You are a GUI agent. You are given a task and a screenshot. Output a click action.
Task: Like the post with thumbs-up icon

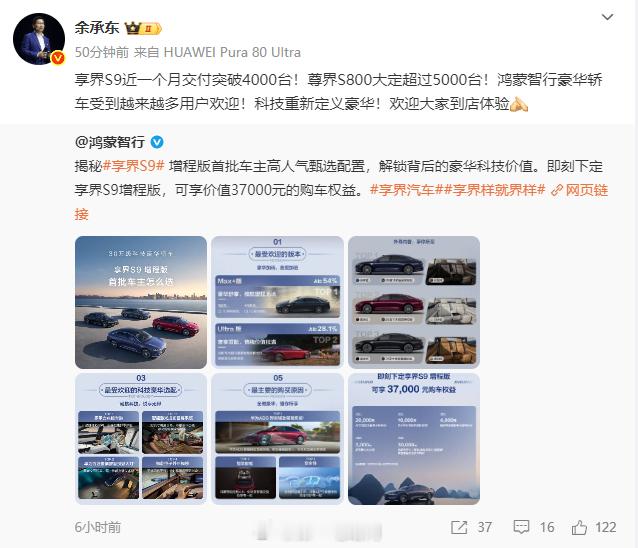579,527
